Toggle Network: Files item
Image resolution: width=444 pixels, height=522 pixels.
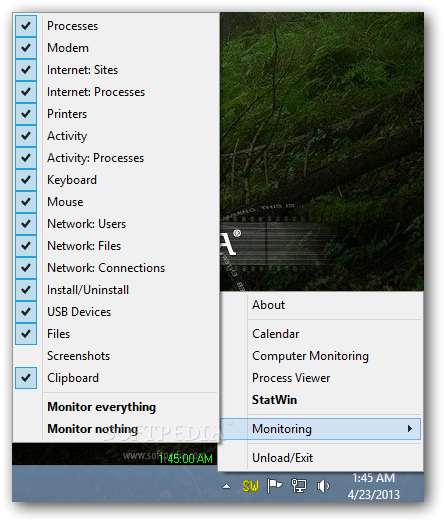coord(115,246)
